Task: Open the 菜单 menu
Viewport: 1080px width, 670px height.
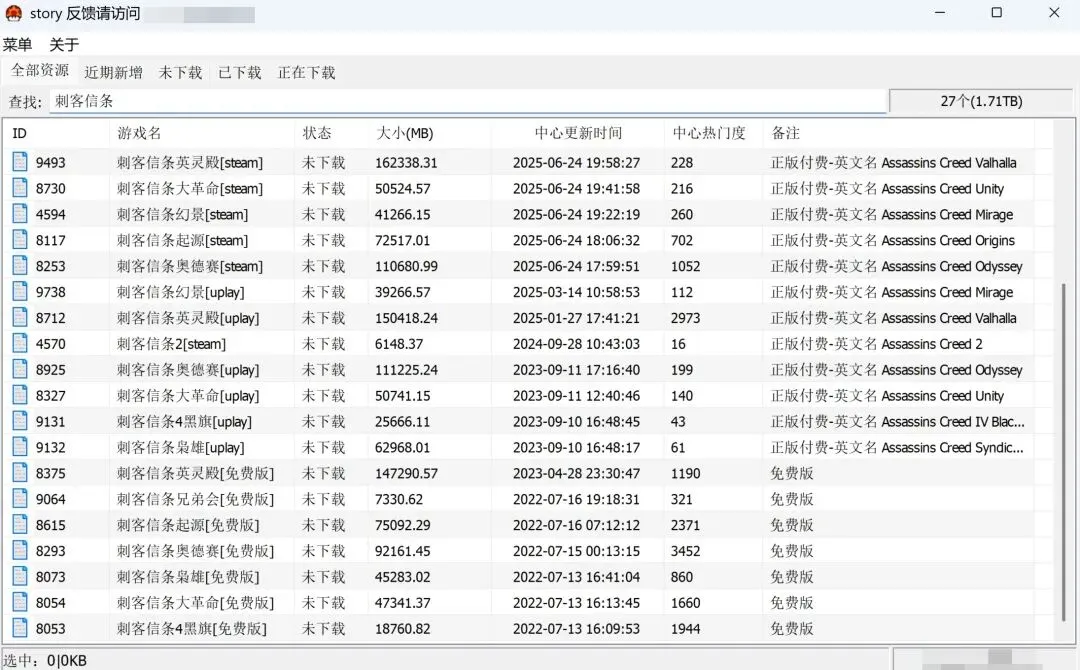Action: click(17, 45)
